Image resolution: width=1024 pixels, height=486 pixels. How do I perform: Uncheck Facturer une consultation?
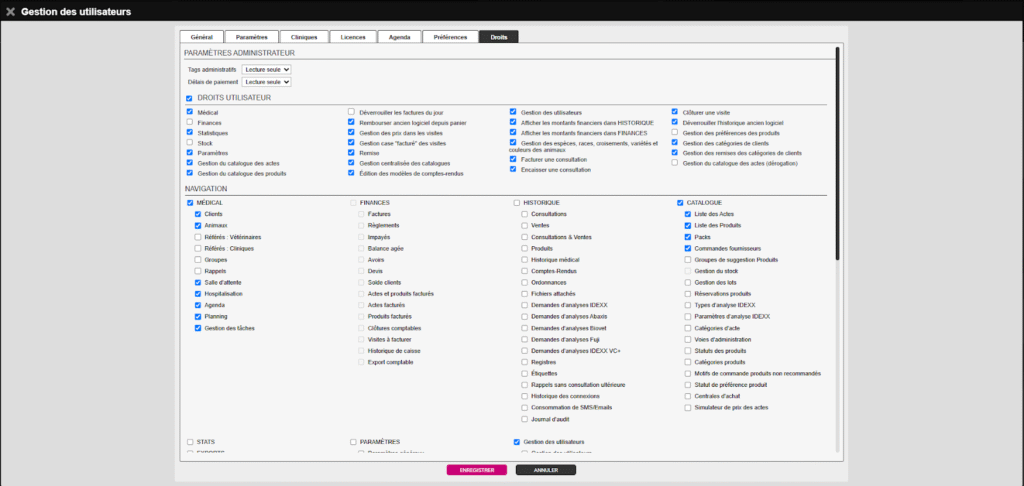click(x=513, y=159)
